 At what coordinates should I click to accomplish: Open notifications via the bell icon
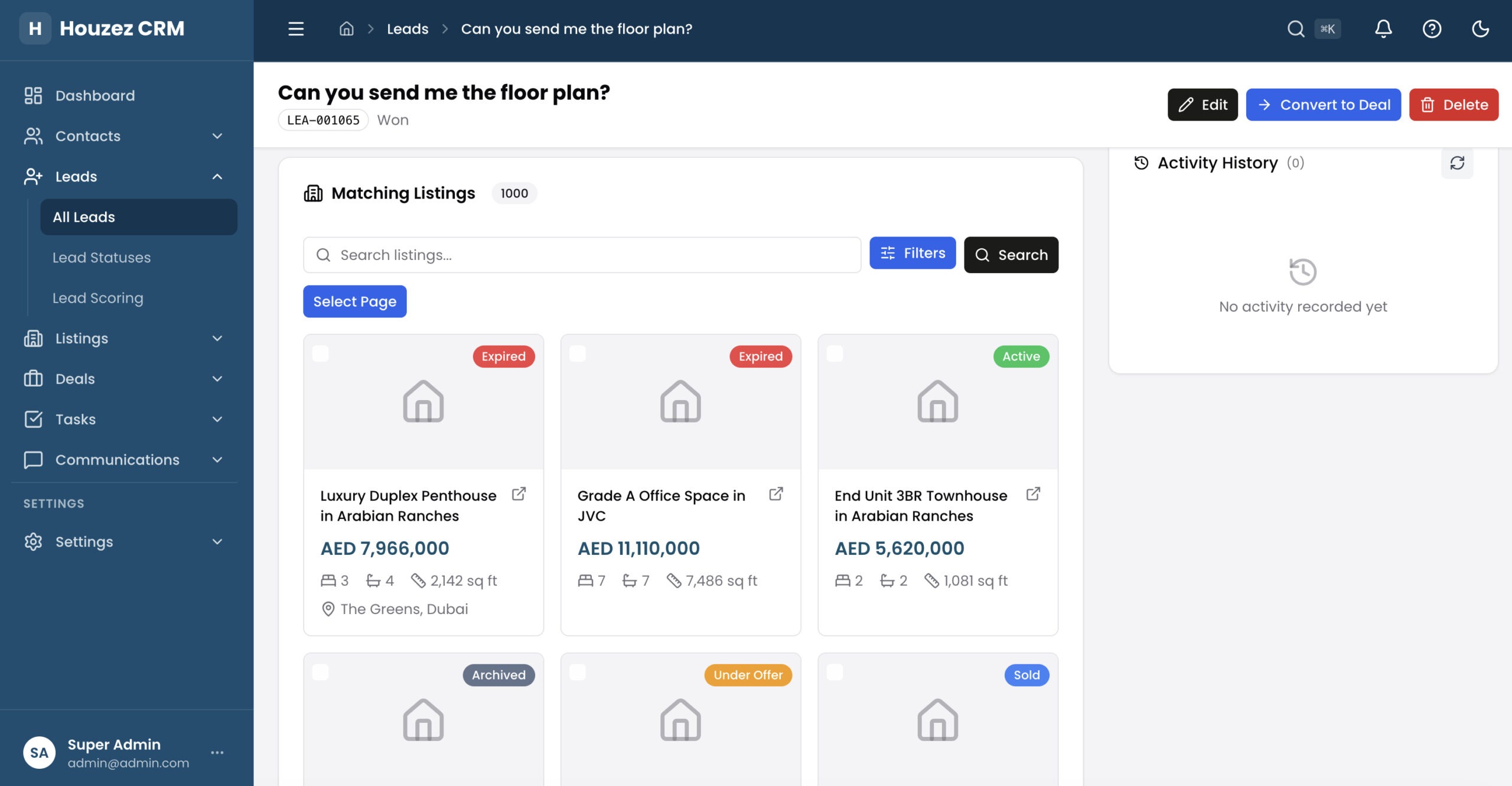click(x=1383, y=28)
